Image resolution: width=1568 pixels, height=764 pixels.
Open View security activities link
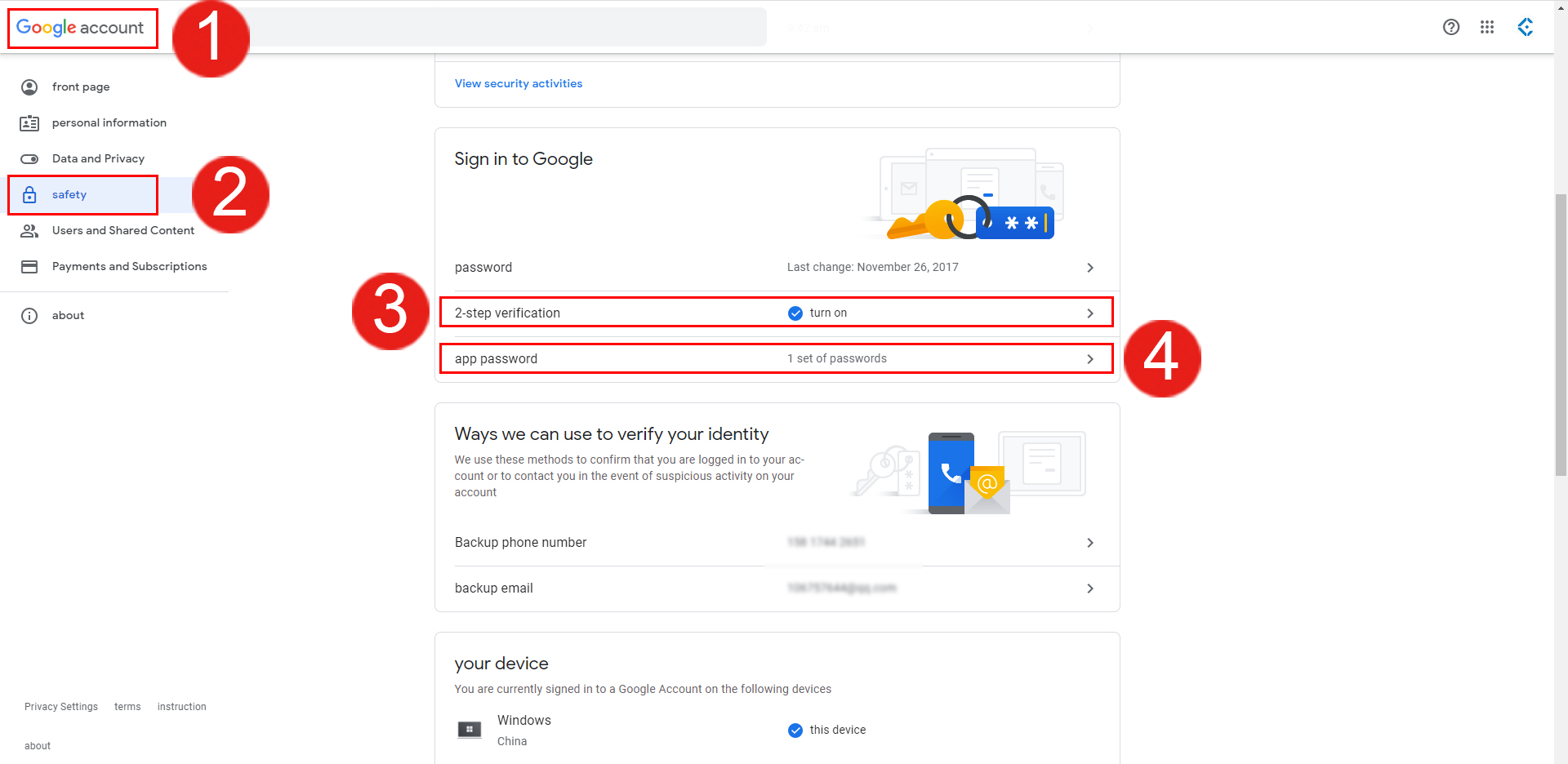point(519,84)
